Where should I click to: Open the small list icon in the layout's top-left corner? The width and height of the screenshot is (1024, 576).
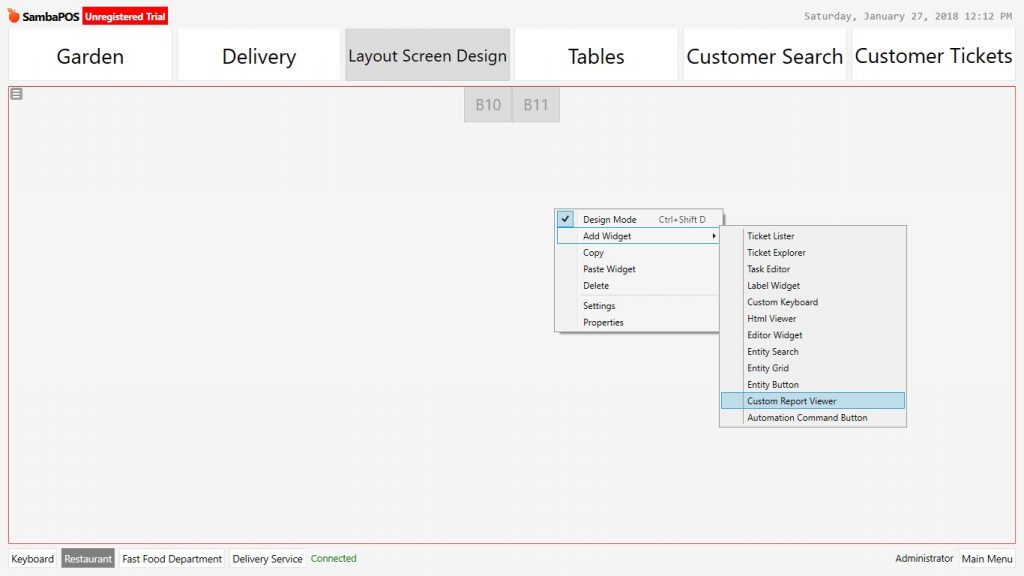point(16,94)
